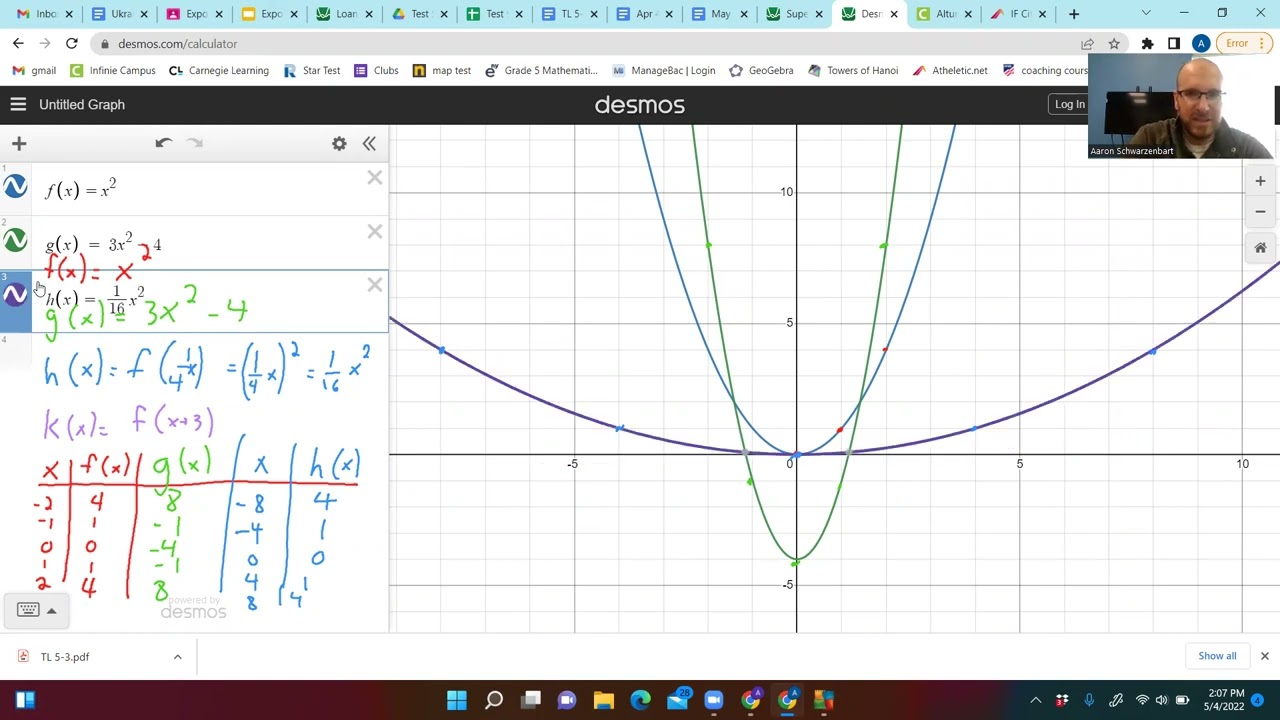This screenshot has height=720, width=1280.
Task: Reload the Desmos page
Action: (72, 44)
